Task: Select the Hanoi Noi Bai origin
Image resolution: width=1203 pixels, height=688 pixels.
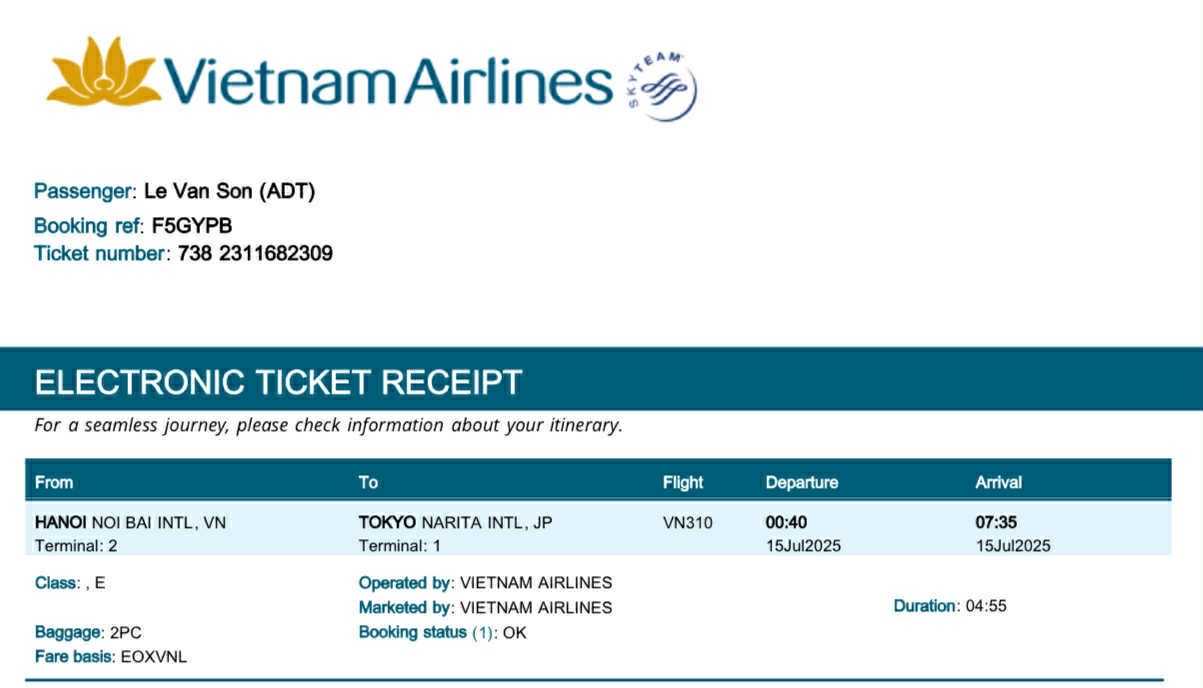Action: pos(130,522)
